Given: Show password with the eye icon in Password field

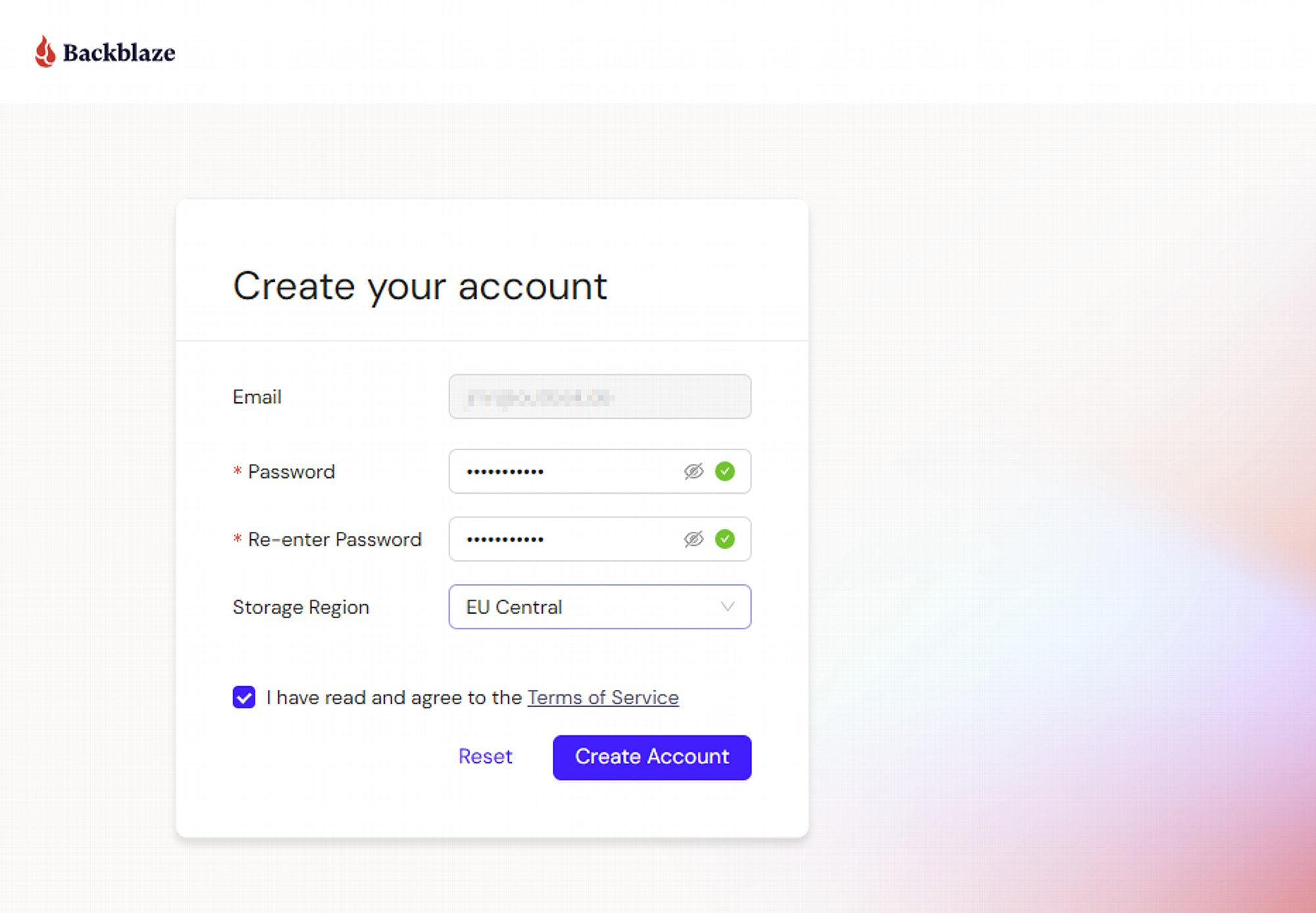Looking at the screenshot, I should pos(694,471).
